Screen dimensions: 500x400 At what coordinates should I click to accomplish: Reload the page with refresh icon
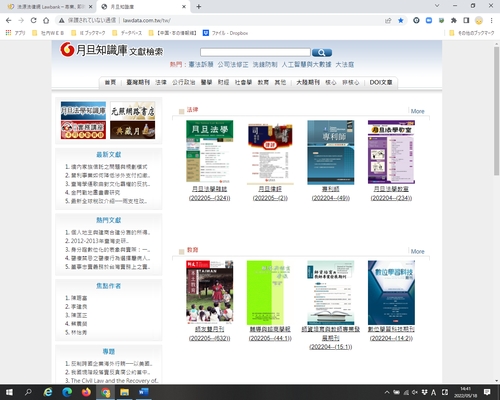pyautogui.click(x=33, y=20)
